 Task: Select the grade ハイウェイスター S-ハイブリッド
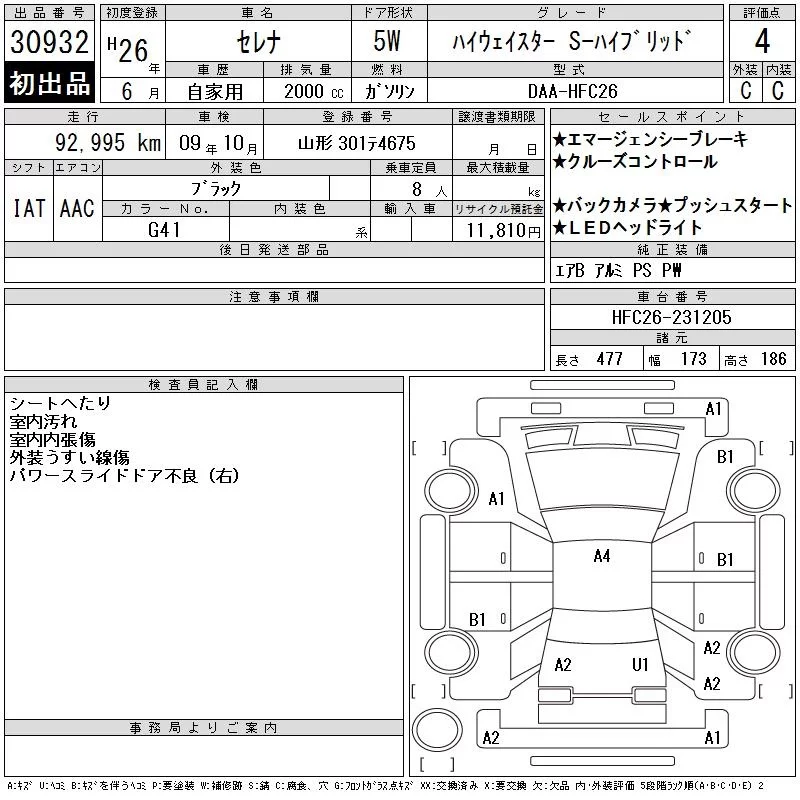click(571, 41)
